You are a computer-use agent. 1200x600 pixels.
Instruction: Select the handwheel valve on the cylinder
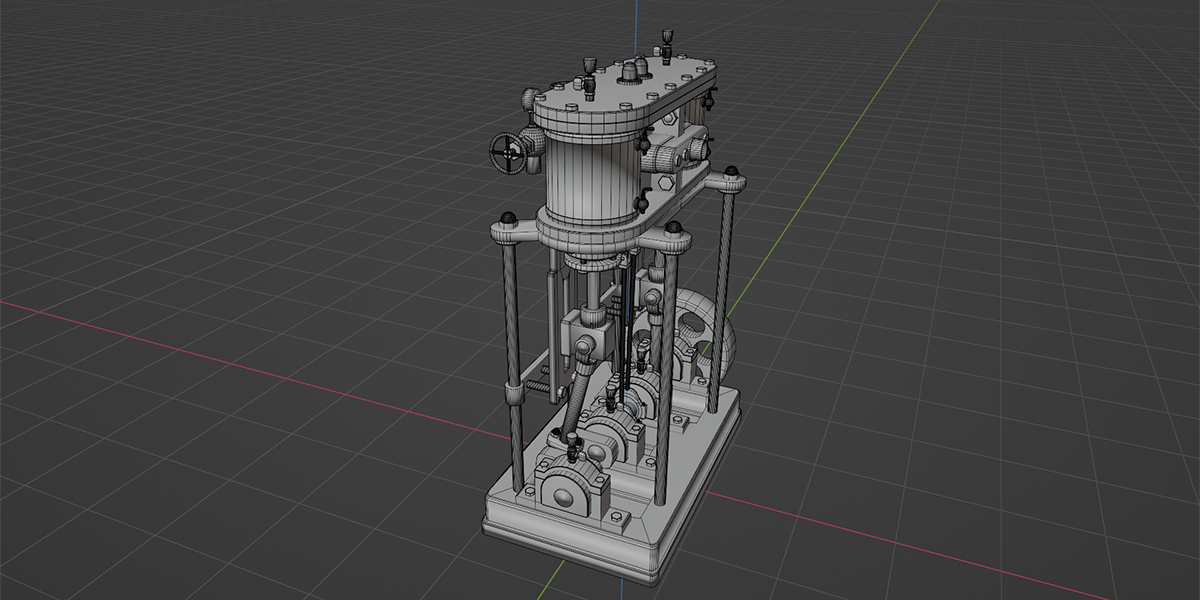tap(507, 153)
